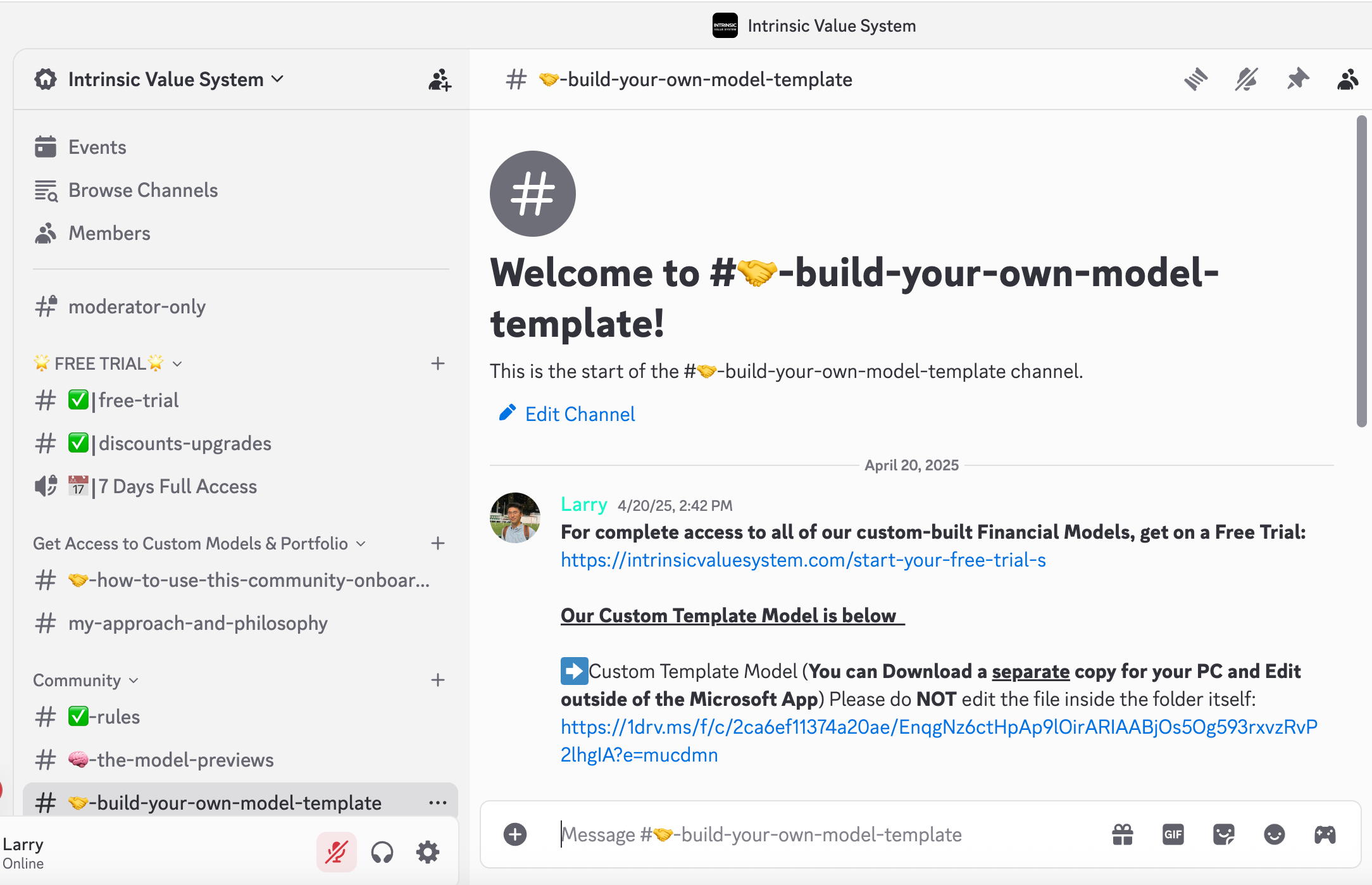Viewport: 1372px width, 885px height.
Task: Open the GIF picker
Action: [x=1173, y=834]
